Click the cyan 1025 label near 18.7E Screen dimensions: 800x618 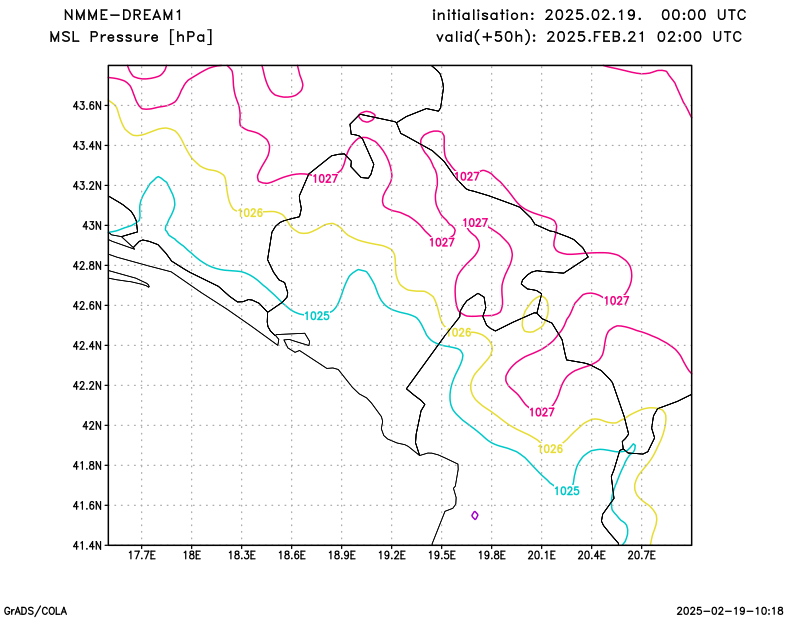click(x=317, y=316)
